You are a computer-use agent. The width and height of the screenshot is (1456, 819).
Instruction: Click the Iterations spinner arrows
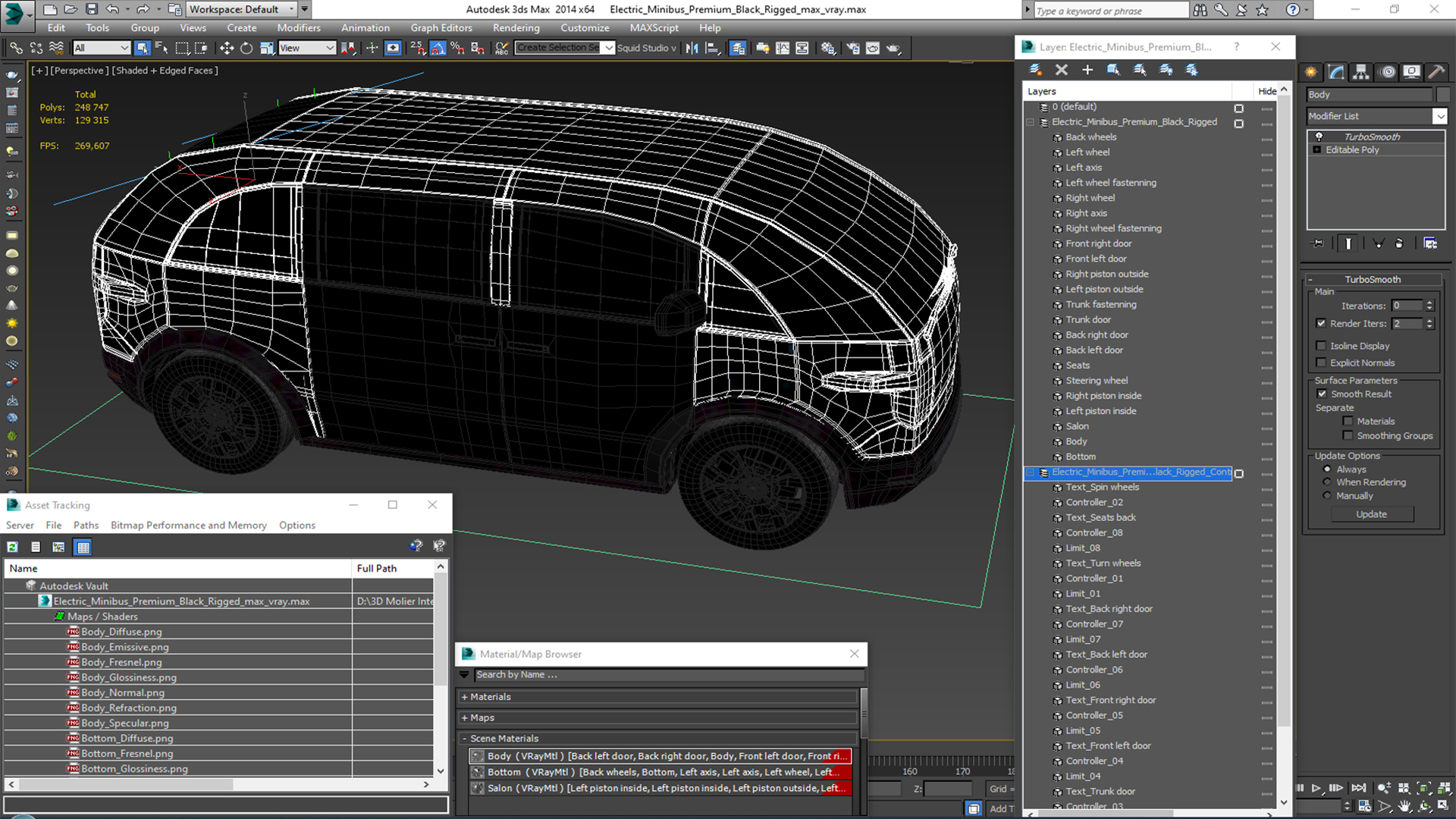click(1429, 306)
